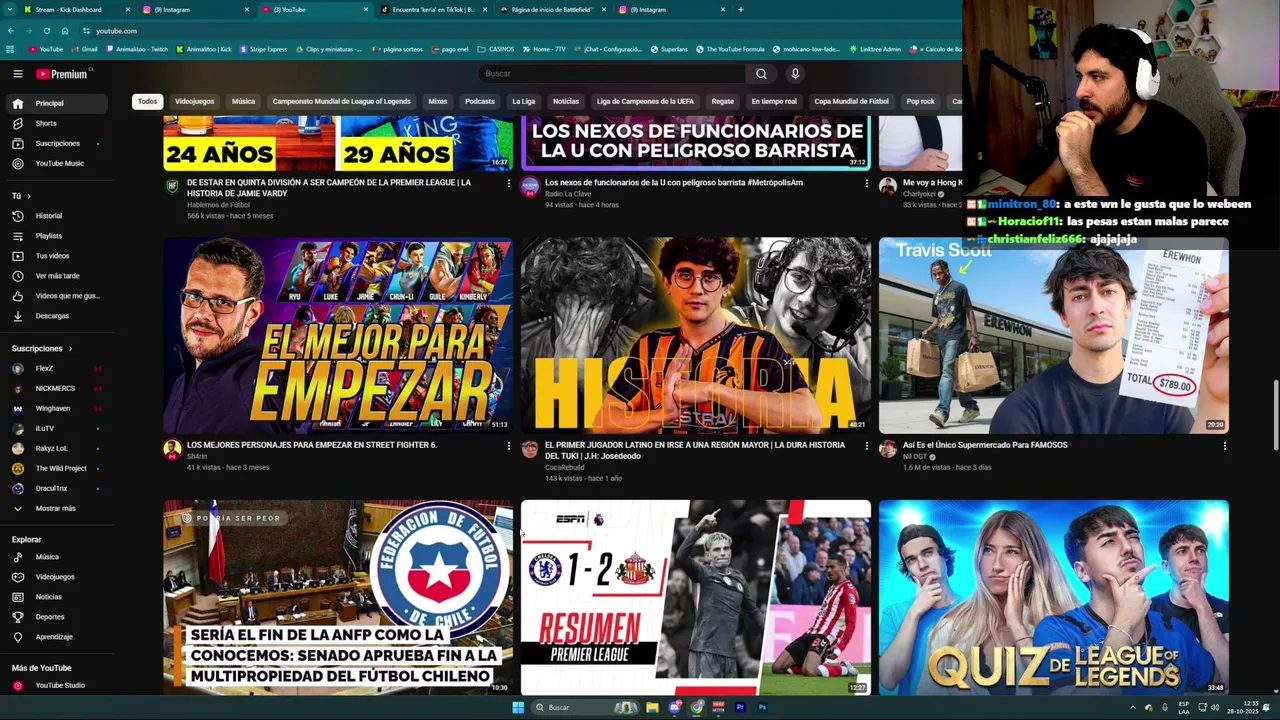
Task: Open the Quiz de League of Legends thumbnail
Action: pos(1054,597)
